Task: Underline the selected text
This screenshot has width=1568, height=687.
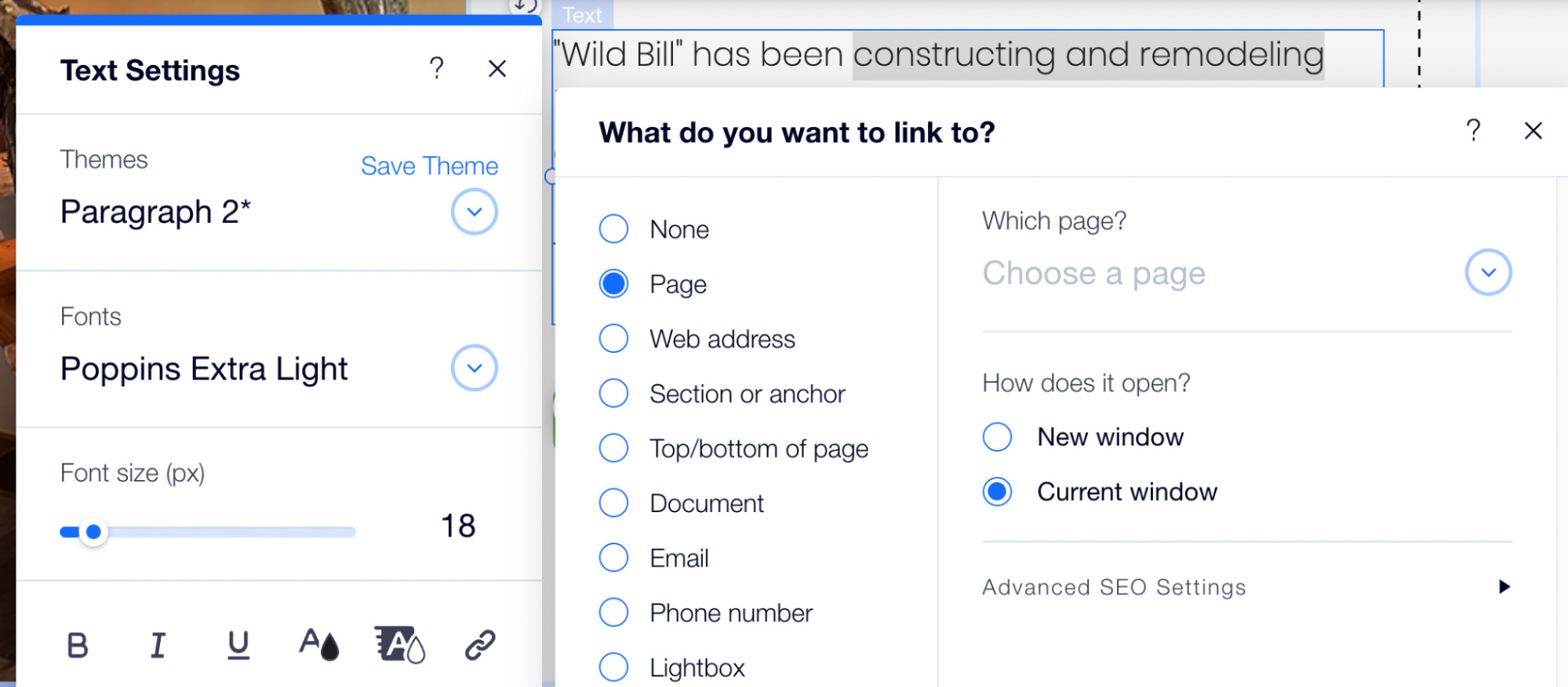Action: pyautogui.click(x=238, y=645)
